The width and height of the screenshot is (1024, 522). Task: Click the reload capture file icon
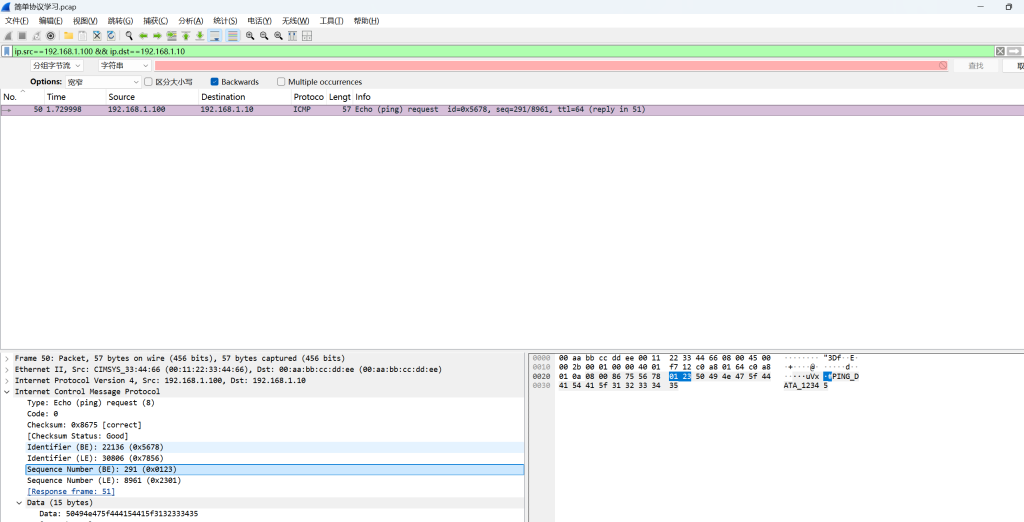(111, 36)
